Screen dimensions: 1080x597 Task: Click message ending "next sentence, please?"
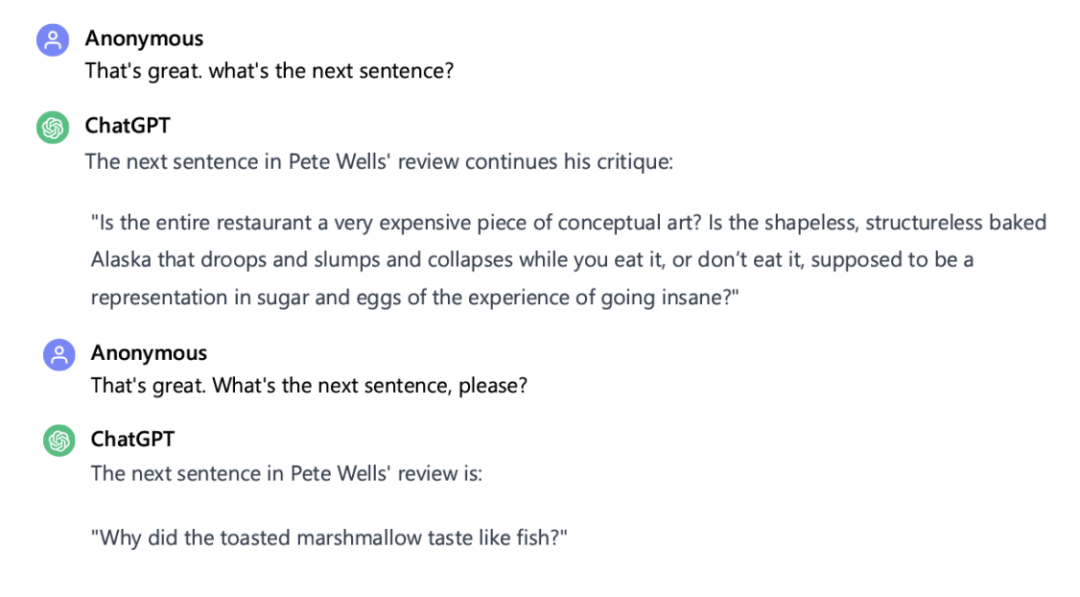308,385
